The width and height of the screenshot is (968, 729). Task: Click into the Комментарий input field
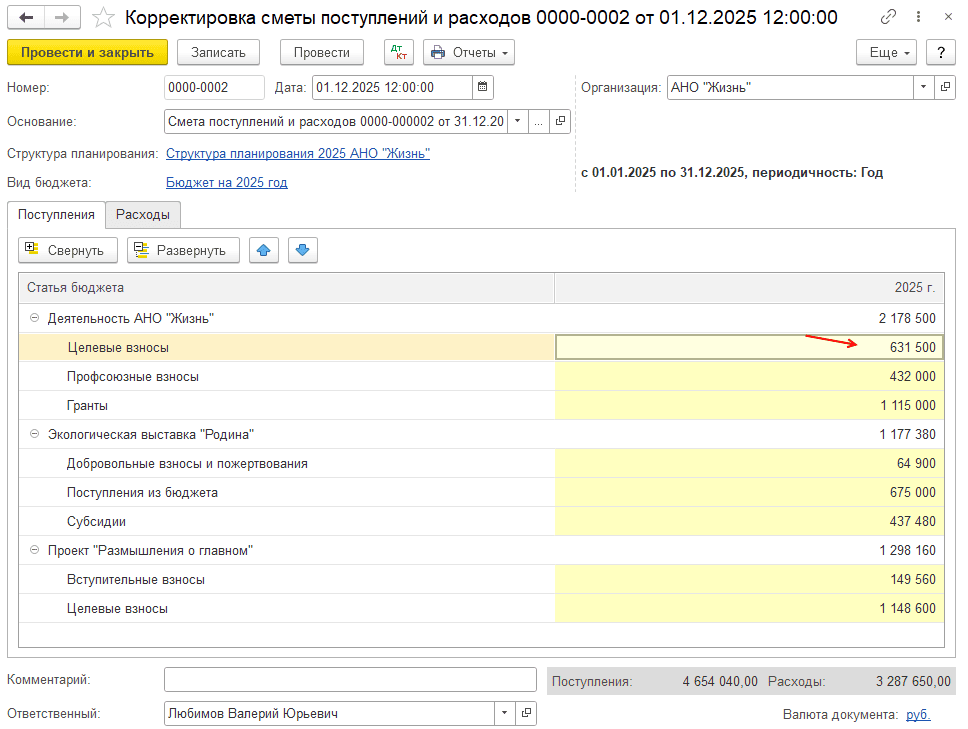(350, 680)
